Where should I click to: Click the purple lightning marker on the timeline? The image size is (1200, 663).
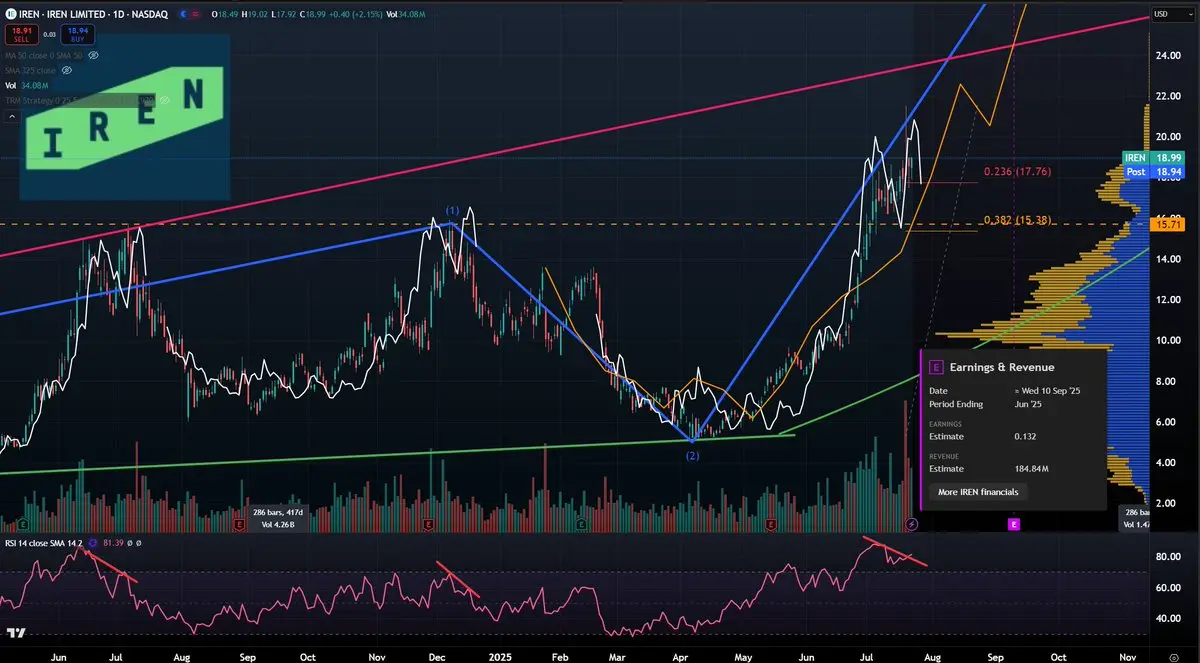(x=911, y=524)
